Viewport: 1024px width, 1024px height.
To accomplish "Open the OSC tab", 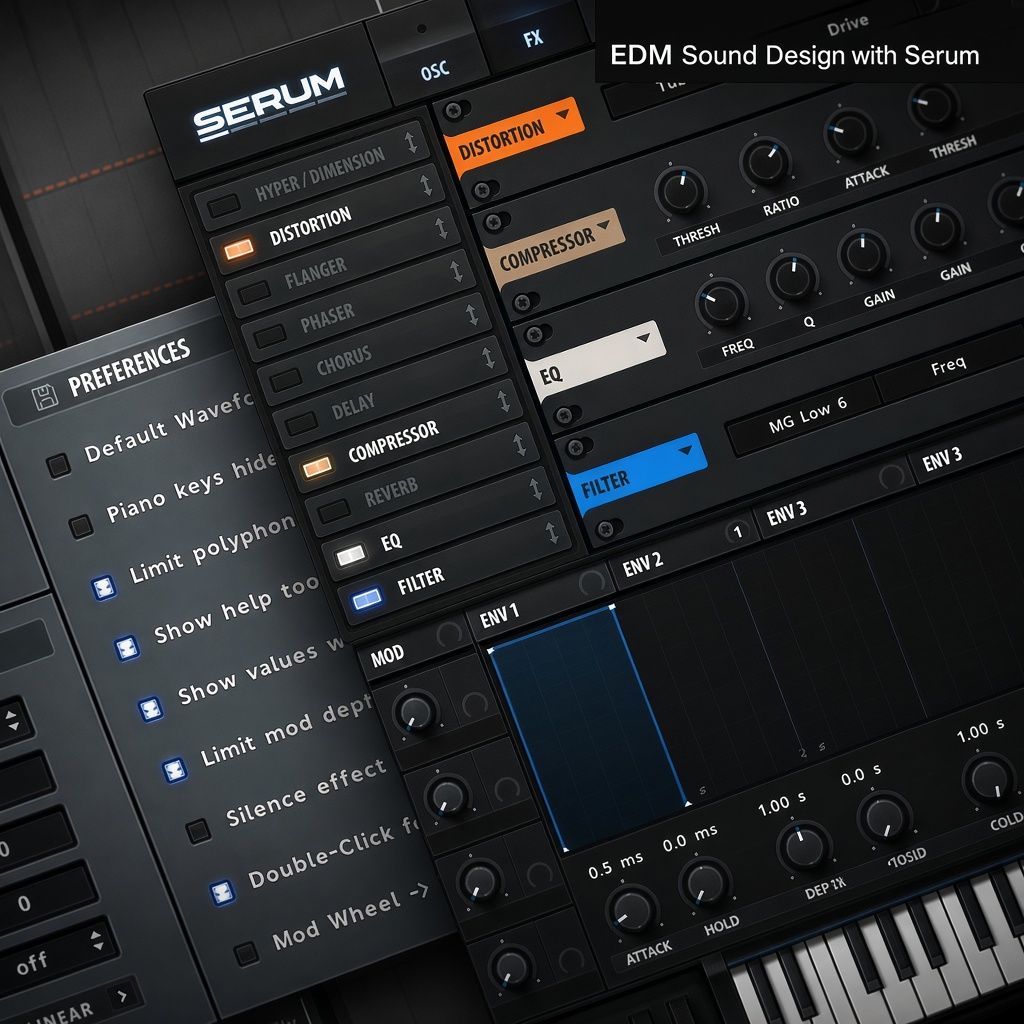I will coord(434,70).
